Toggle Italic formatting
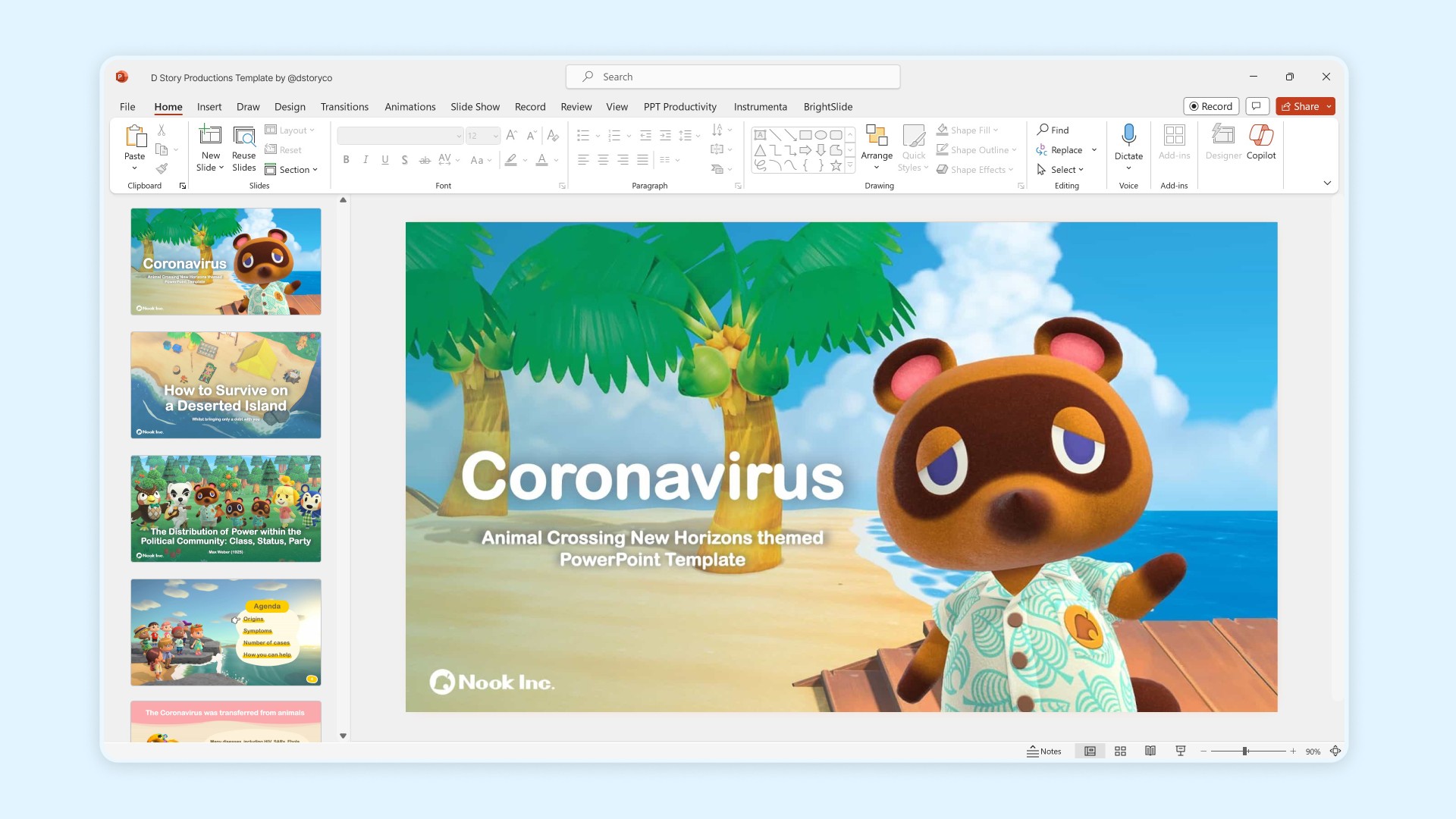 pyautogui.click(x=366, y=160)
